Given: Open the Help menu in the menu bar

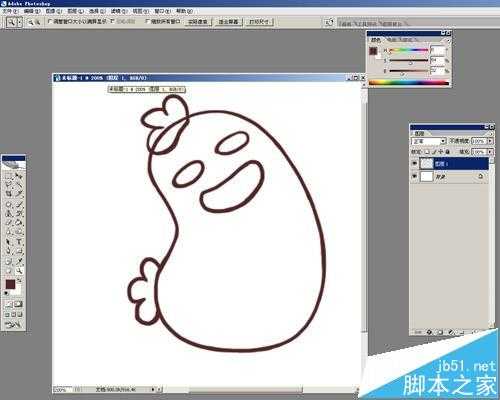Looking at the screenshot, I should tap(185, 11).
